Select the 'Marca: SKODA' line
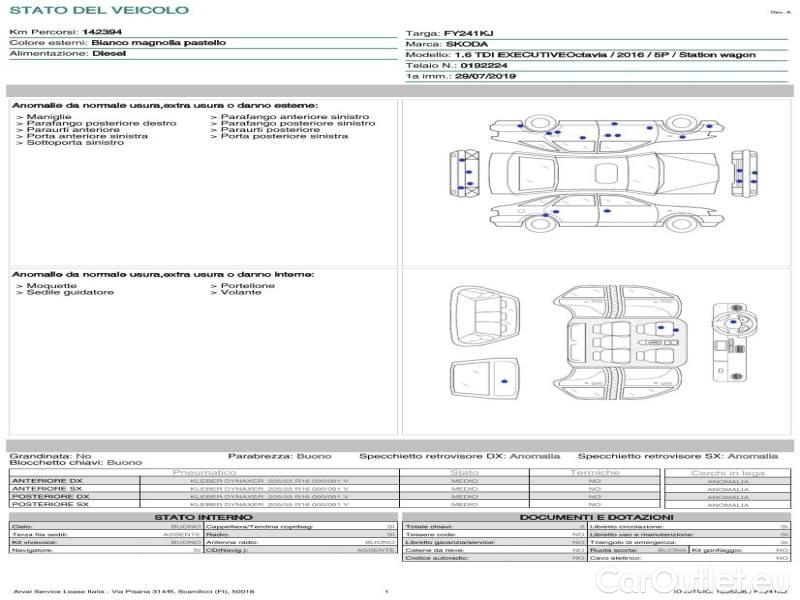Image resolution: width=800 pixels, height=600 pixels. click(446, 44)
